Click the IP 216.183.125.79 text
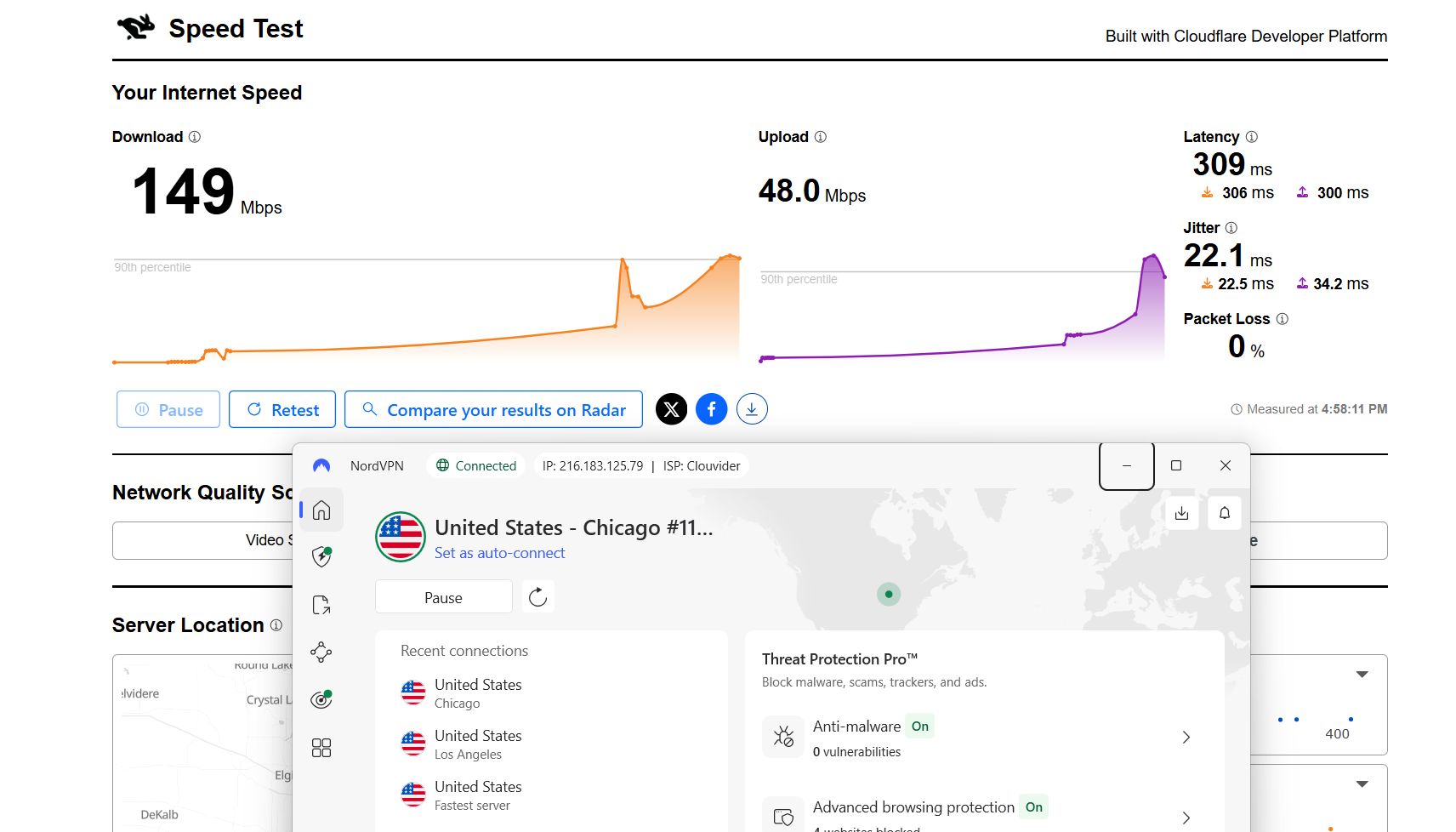Viewport: 1456px width, 832px height. tap(593, 466)
